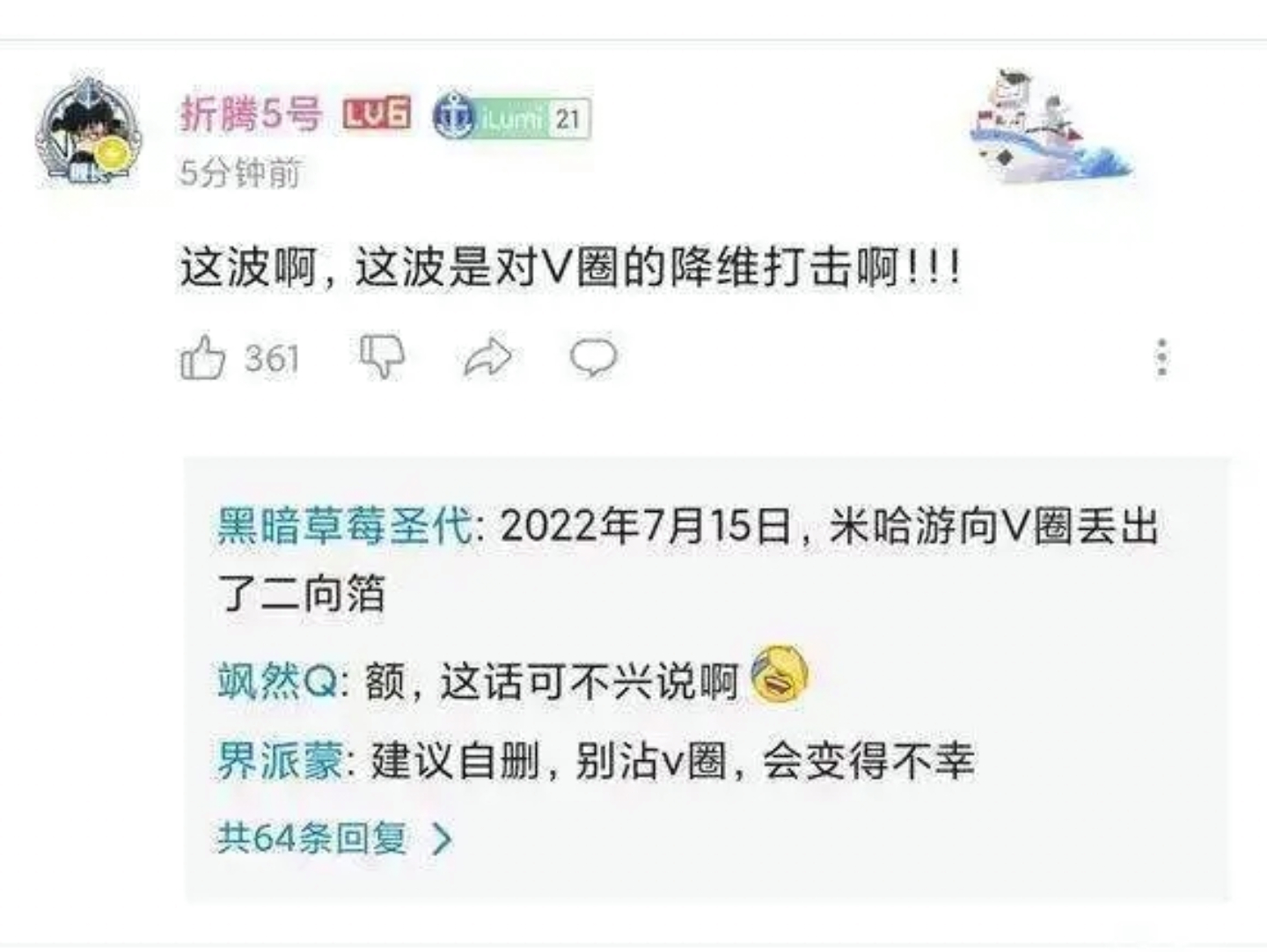The width and height of the screenshot is (1267, 952).
Task: Expand all 64 replies link
Action: click(x=311, y=838)
